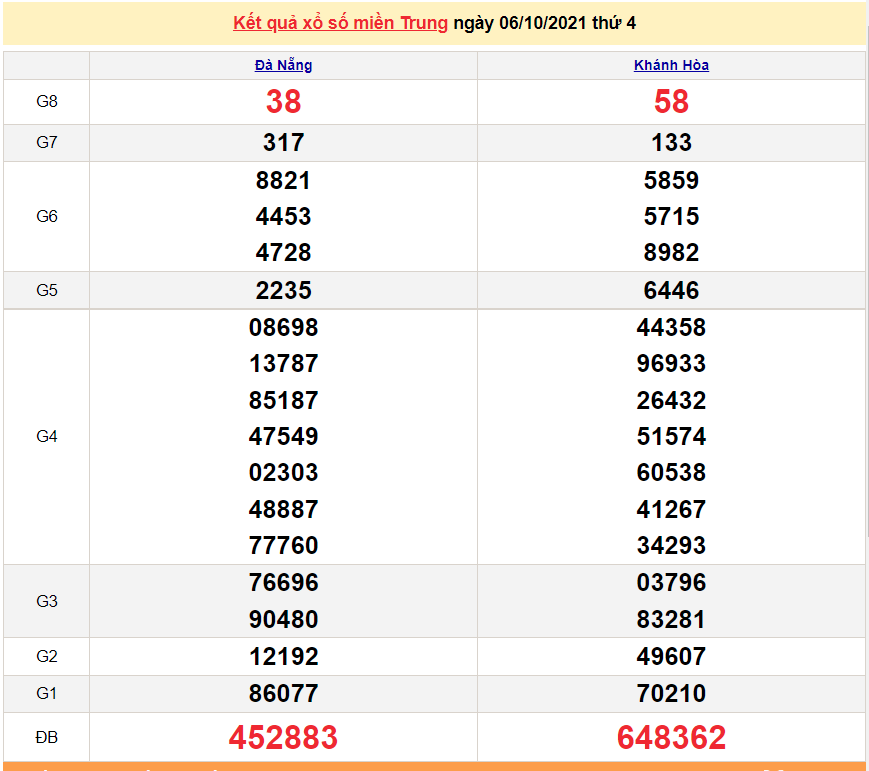Image resolution: width=869 pixels, height=771 pixels.
Task: Click the G5 result 6446
Action: tap(673, 290)
